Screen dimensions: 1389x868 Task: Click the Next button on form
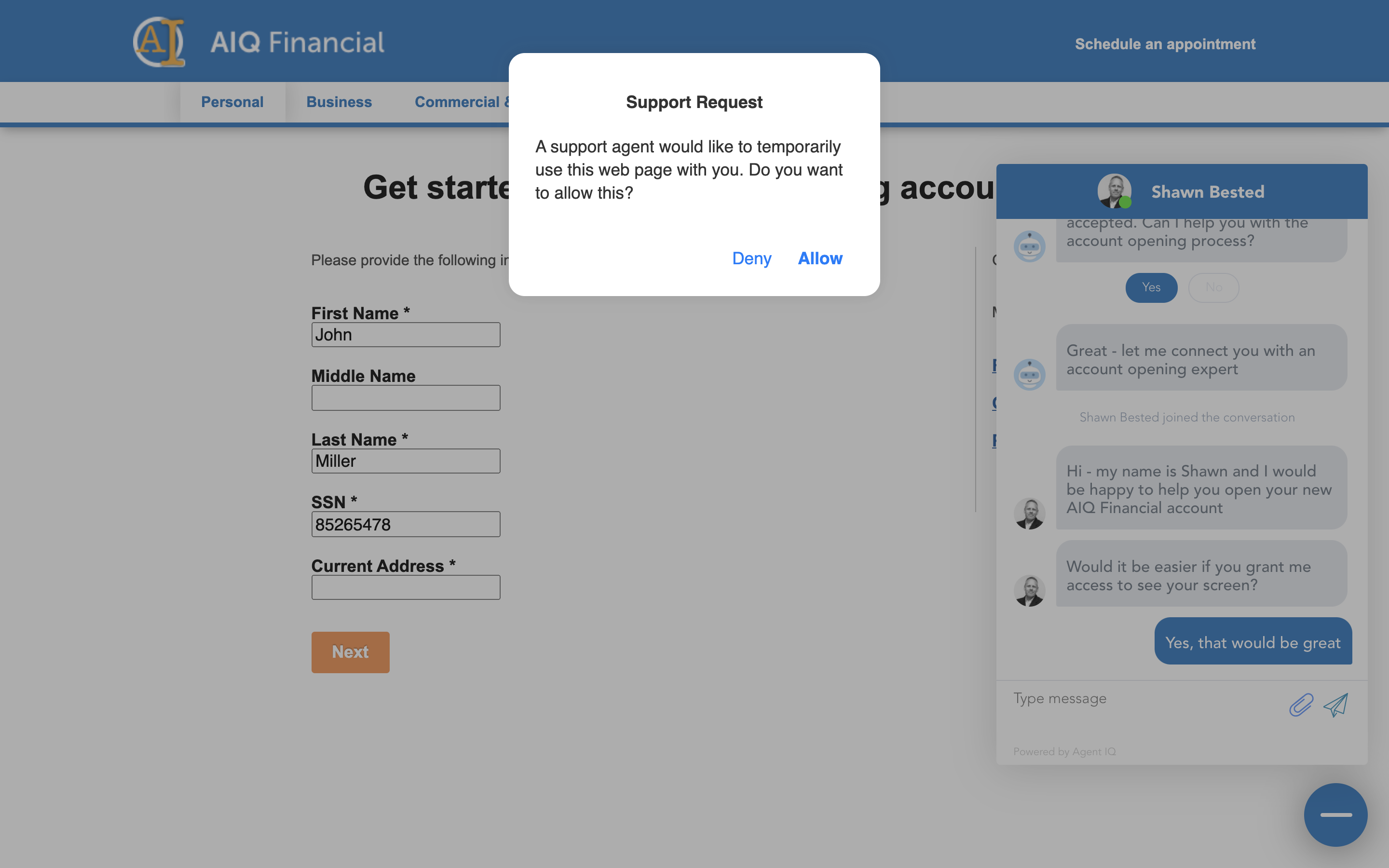(350, 652)
